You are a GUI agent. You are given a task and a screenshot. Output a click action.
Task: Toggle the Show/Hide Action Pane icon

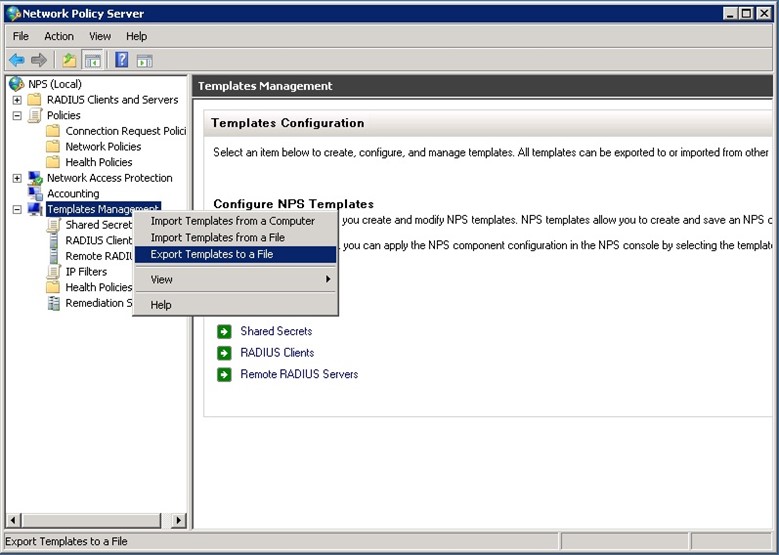pos(144,61)
